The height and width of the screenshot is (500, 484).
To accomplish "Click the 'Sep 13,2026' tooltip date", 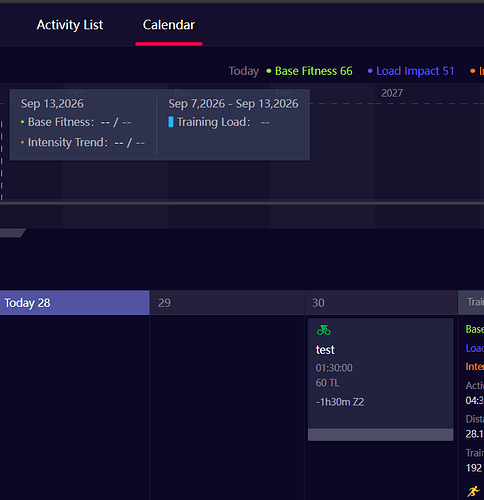I will 52,104.
